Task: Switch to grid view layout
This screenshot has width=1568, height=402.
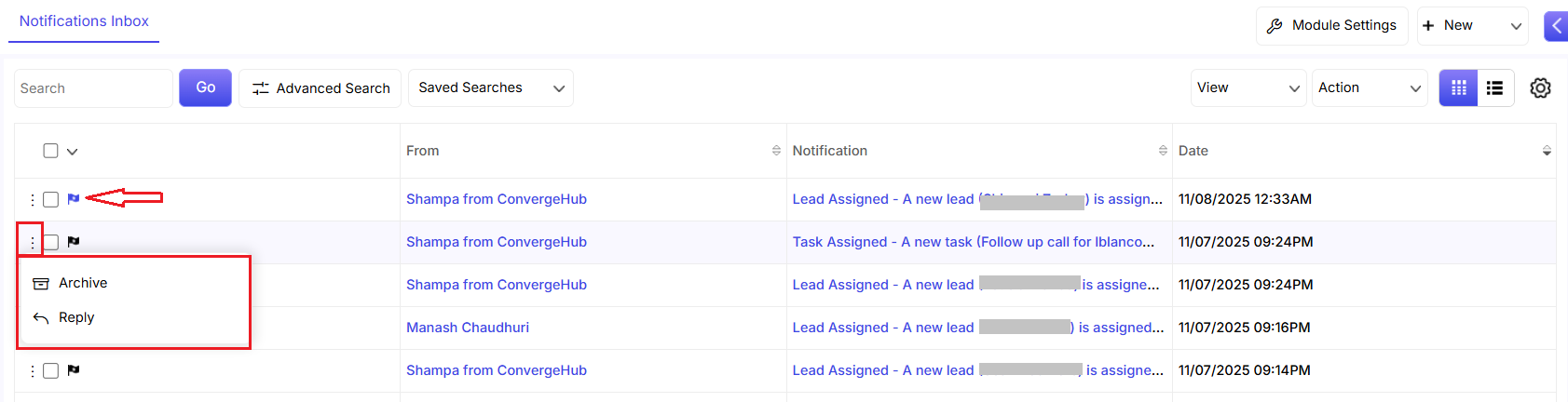Action: (x=1458, y=88)
